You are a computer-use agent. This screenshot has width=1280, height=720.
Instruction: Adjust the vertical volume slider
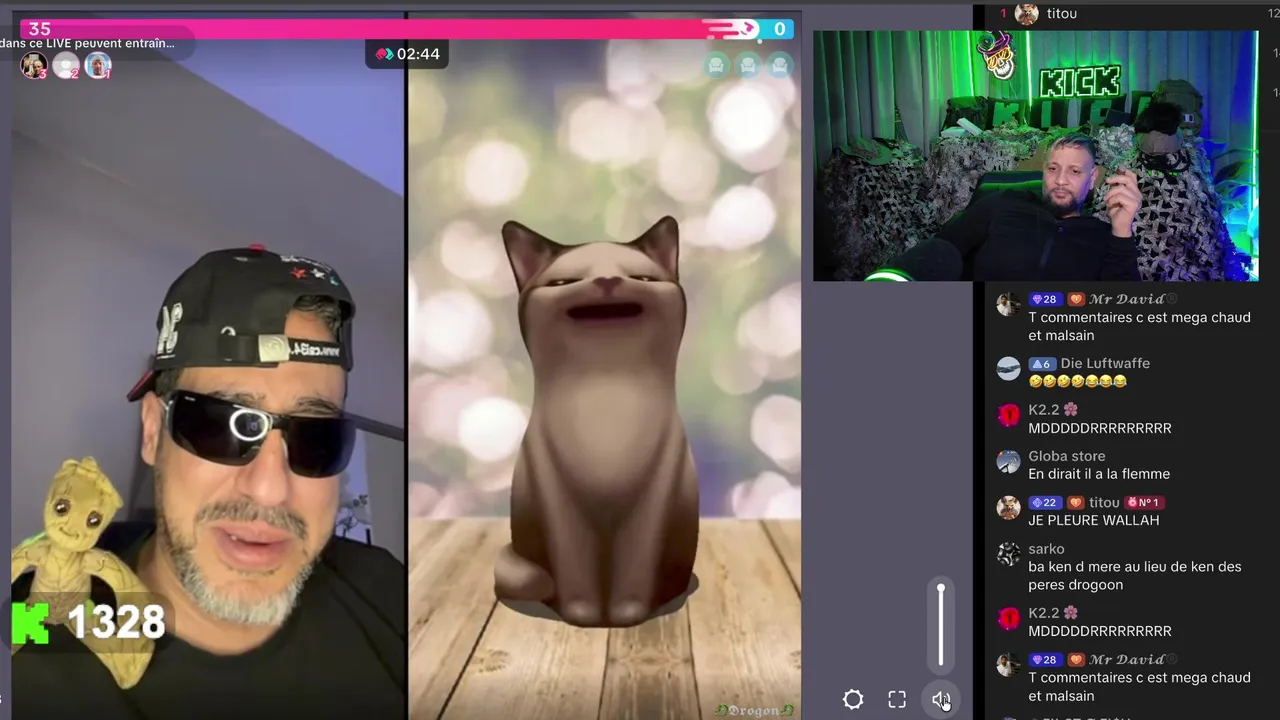[941, 625]
